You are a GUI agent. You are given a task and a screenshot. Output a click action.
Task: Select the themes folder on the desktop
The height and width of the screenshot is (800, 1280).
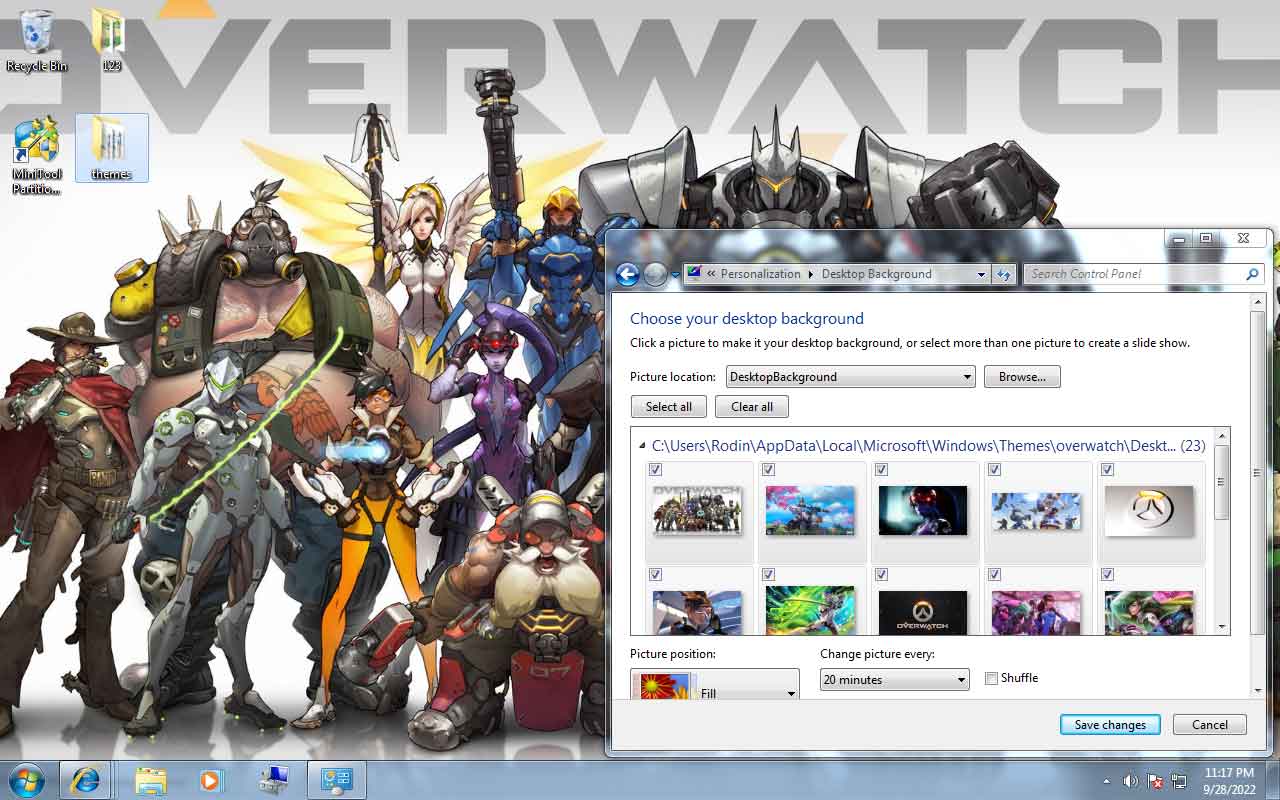111,147
